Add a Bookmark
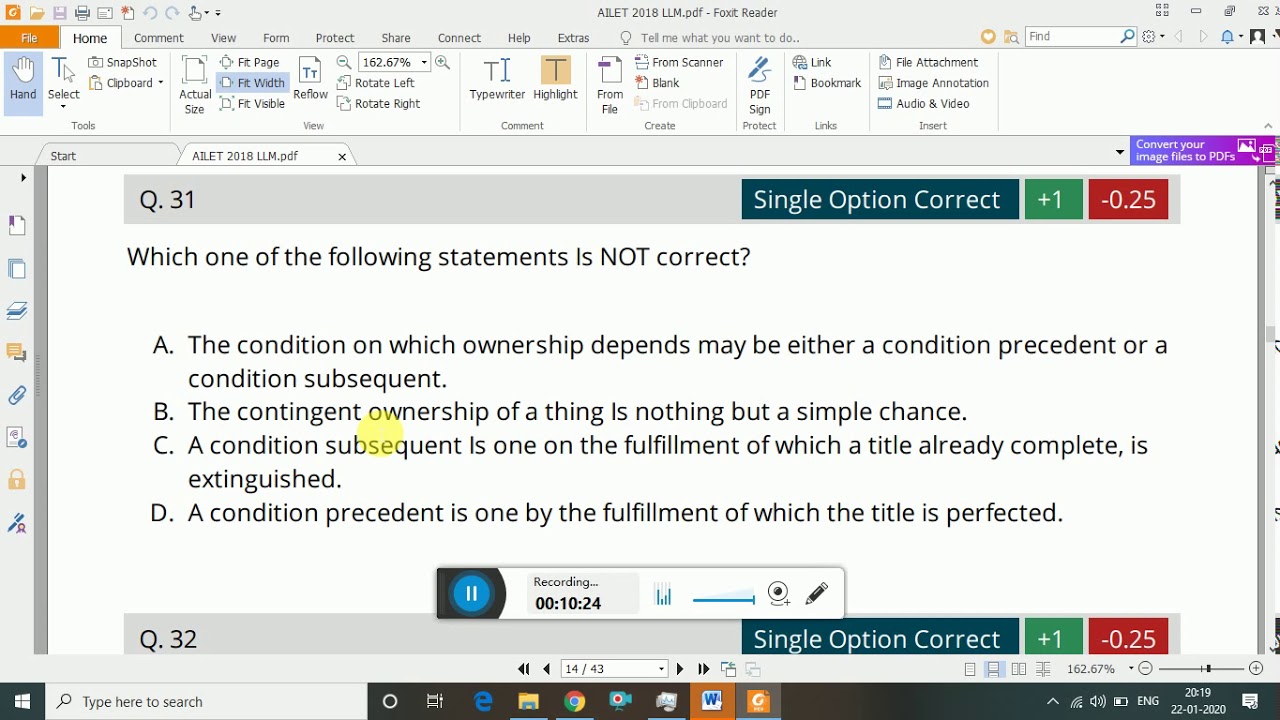Screen dimensions: 1280x720 click(827, 83)
